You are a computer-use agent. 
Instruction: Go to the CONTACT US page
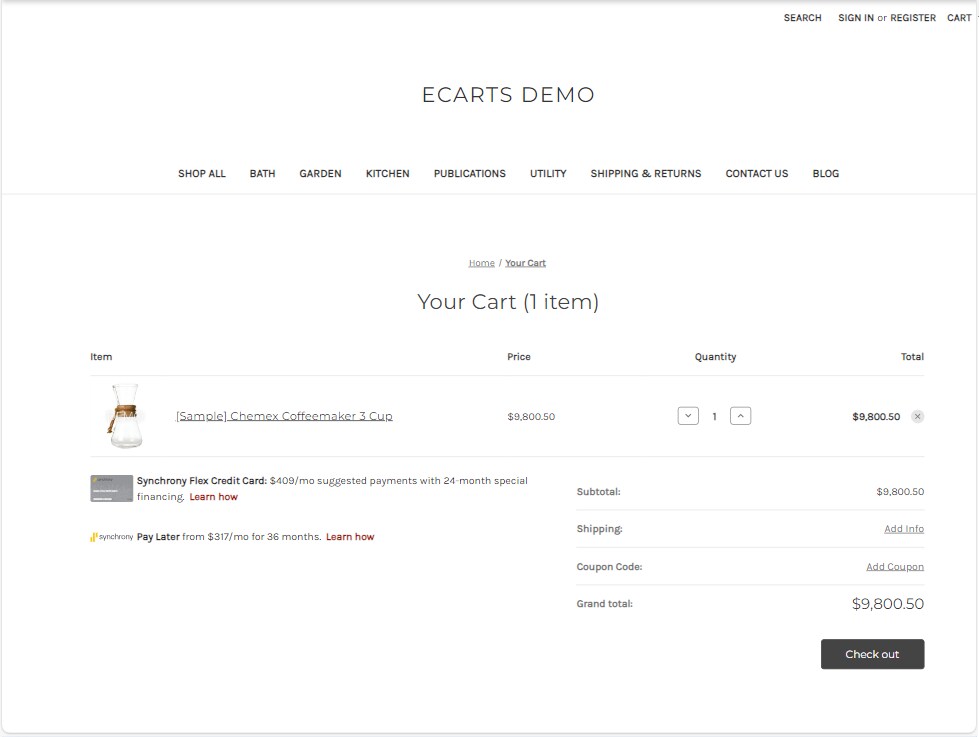[x=756, y=173]
